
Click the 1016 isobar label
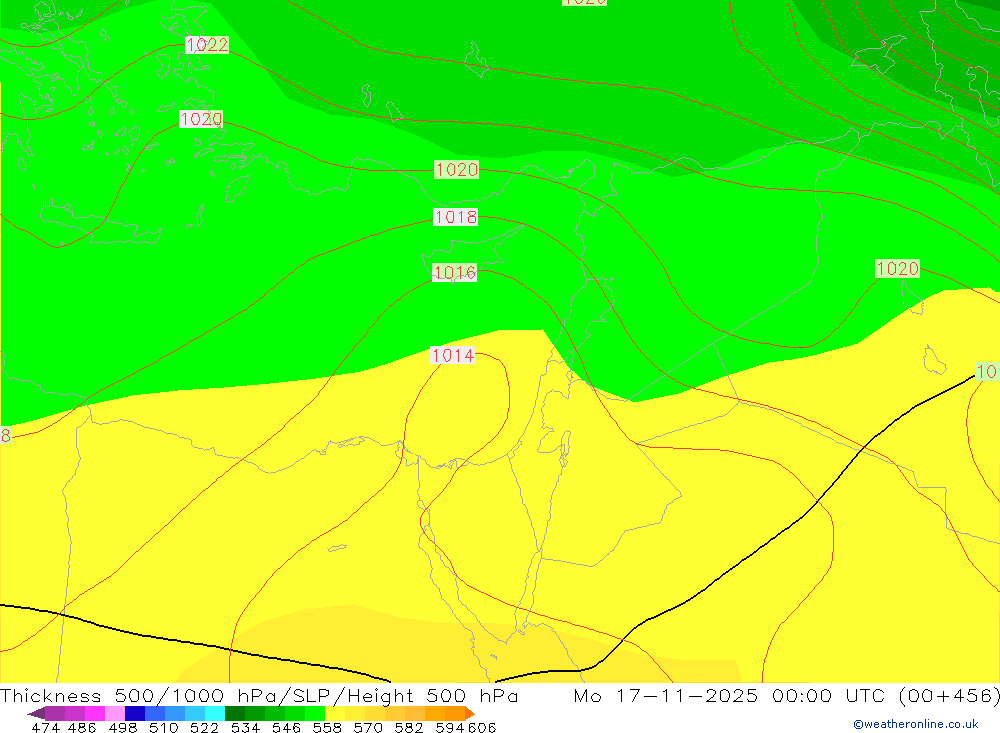coord(454,272)
